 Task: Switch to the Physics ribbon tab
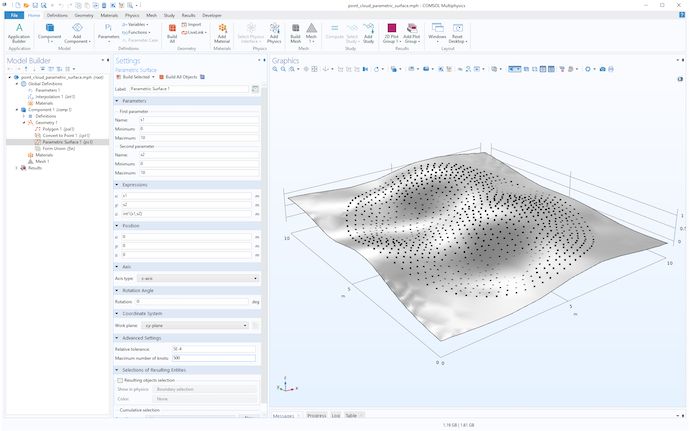(132, 15)
